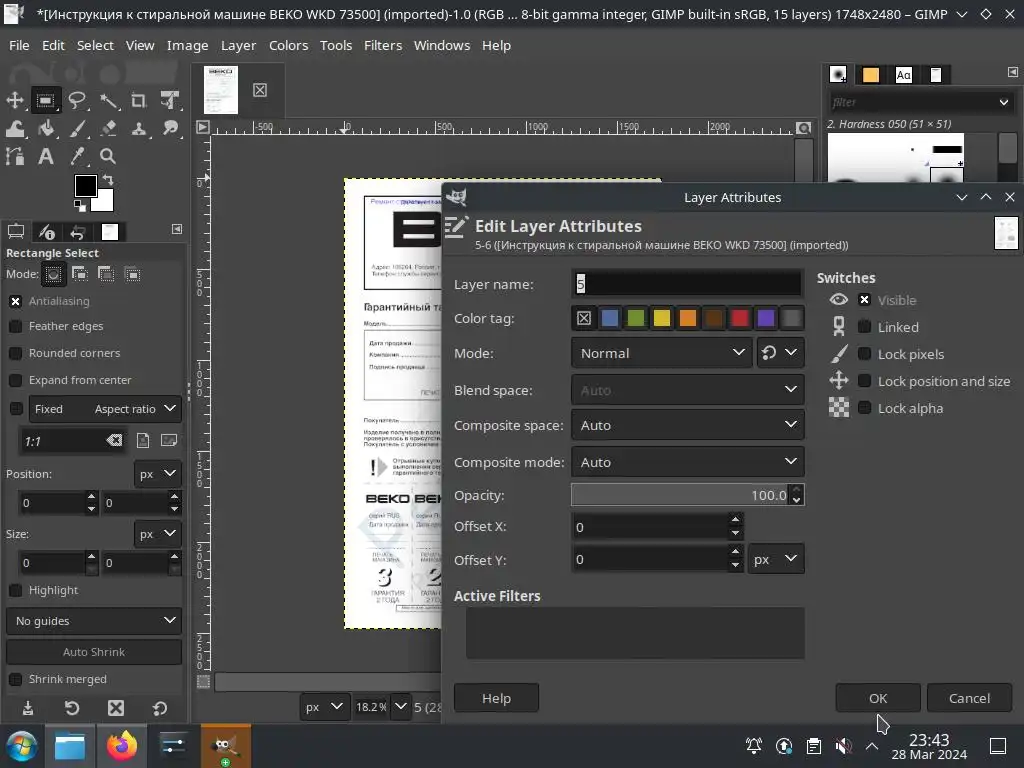Switch to the Undo History tab
Image resolution: width=1024 pixels, height=768 pixels.
pos(78,232)
